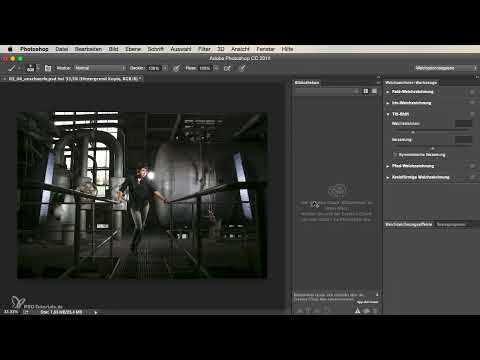Click the trash icon in Bibliotheken footer

(375, 311)
